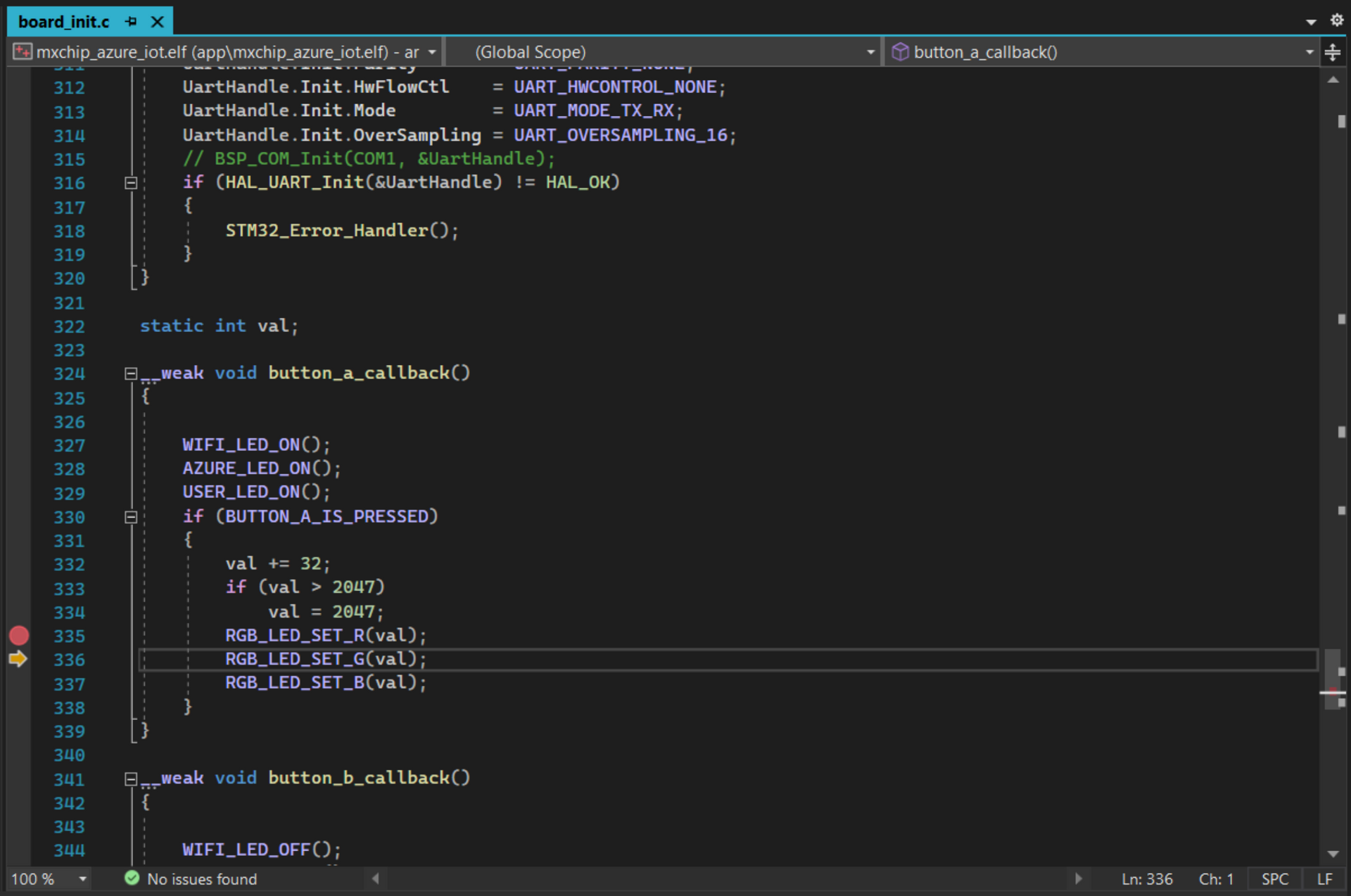Click the green No issues found checkmark icon

click(132, 878)
